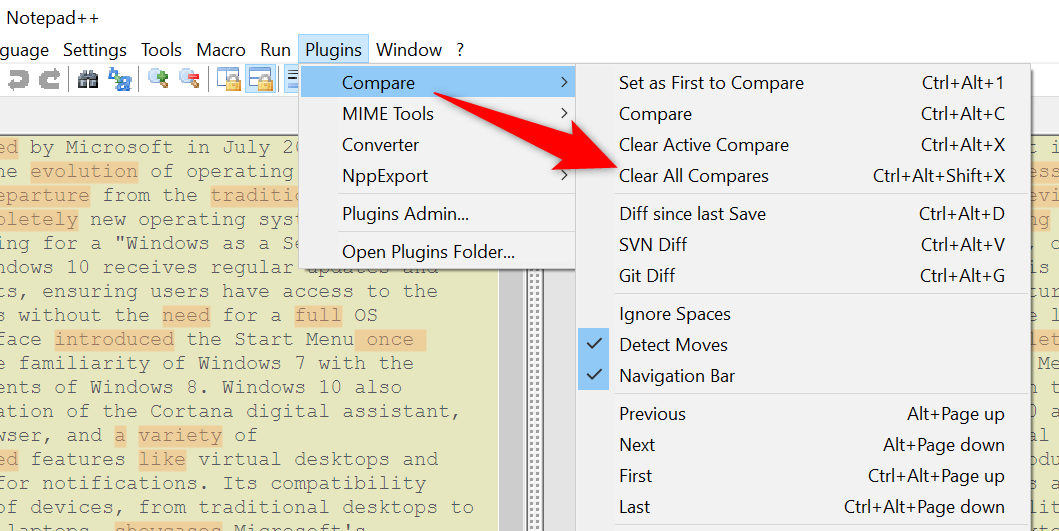Viewport: 1059px width, 531px height.
Task: Open the Window menu
Action: 409,50
